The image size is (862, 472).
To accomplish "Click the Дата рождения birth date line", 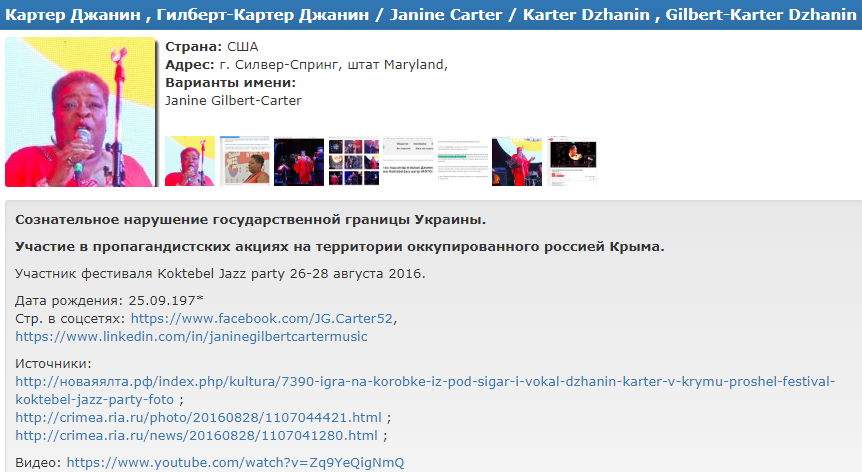I will coord(109,300).
